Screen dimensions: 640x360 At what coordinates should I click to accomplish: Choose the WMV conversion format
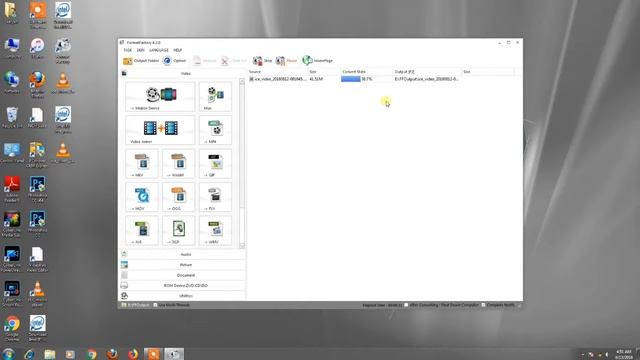[x=215, y=231]
